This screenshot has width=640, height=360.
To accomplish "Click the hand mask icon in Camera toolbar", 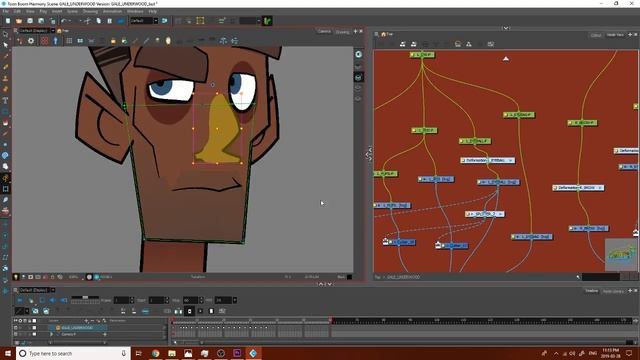I will click(x=168, y=41).
